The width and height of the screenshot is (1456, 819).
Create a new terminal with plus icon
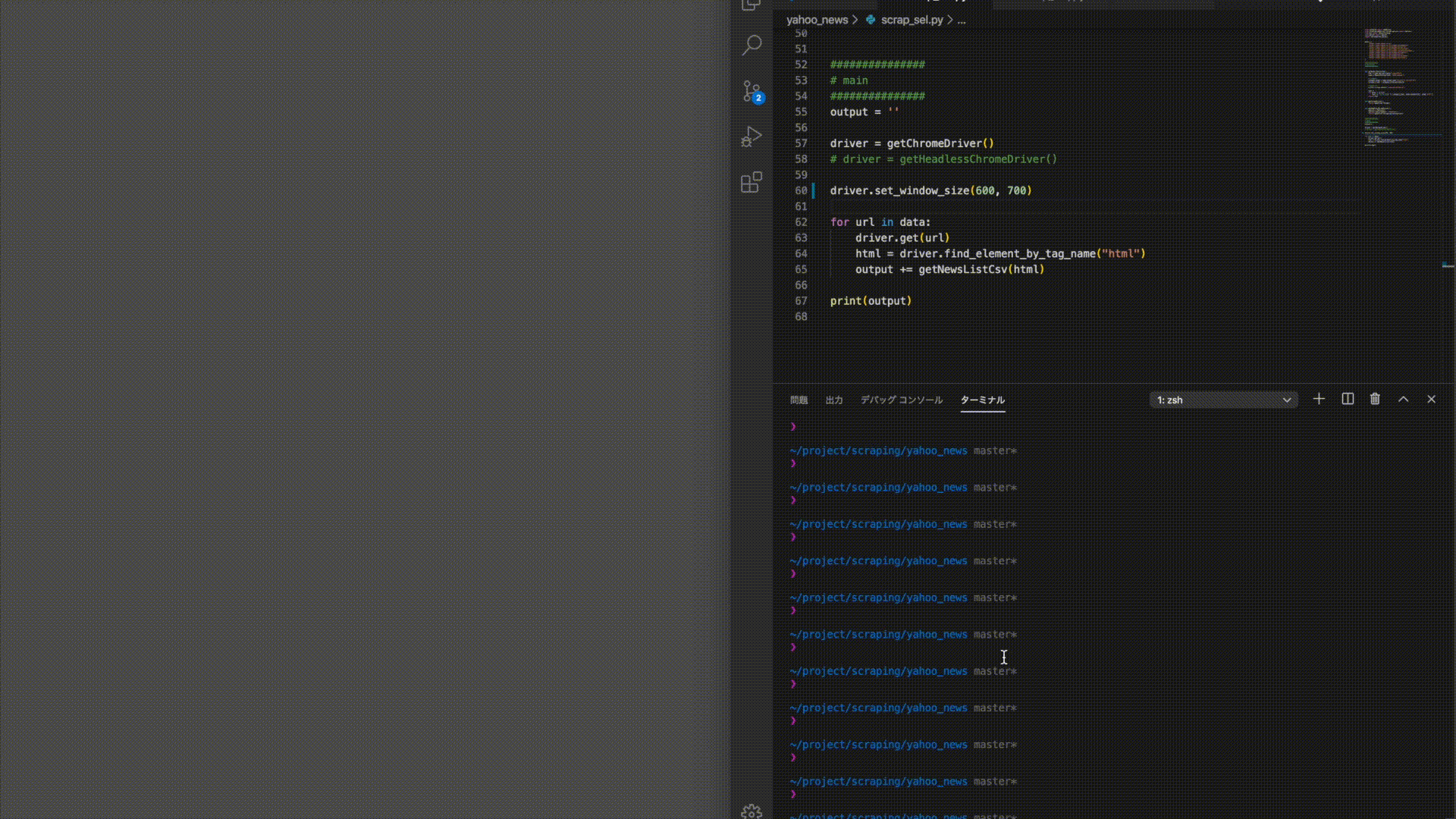tap(1319, 399)
